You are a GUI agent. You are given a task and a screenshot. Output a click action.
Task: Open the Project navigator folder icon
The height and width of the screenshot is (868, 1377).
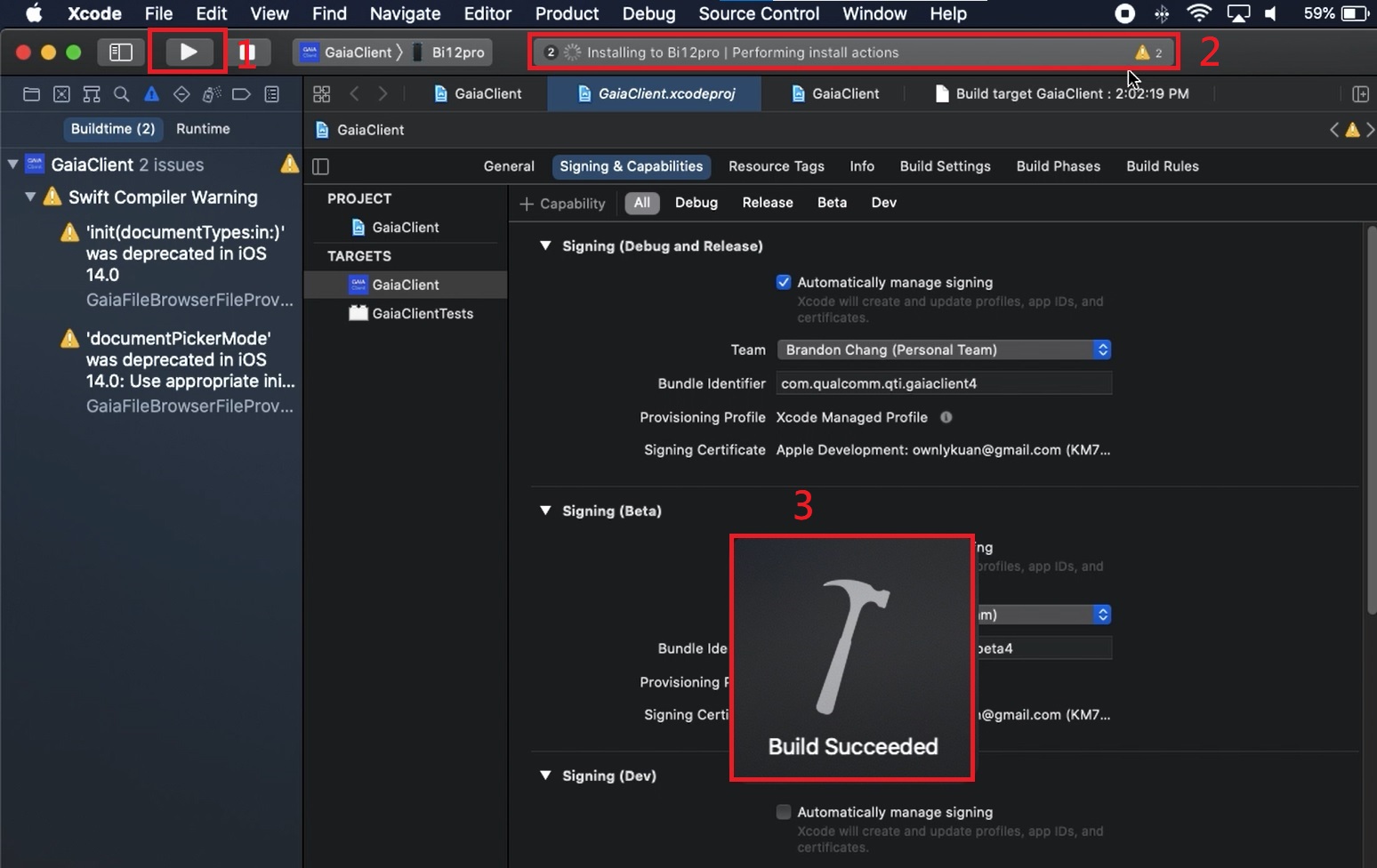pyautogui.click(x=31, y=93)
